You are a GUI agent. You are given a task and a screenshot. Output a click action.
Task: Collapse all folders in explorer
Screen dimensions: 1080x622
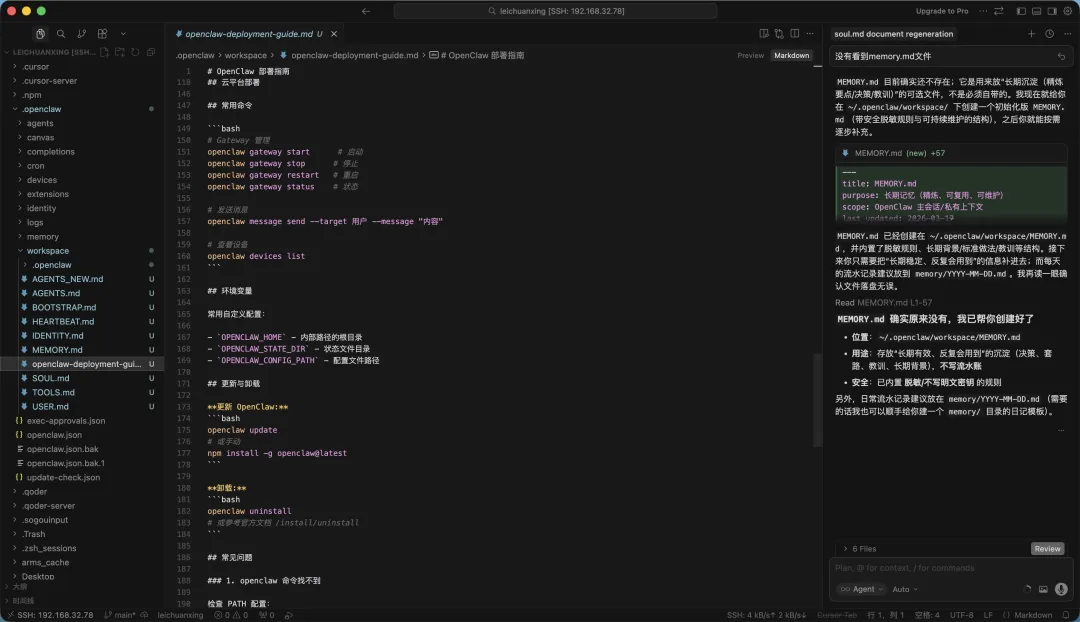click(151, 52)
